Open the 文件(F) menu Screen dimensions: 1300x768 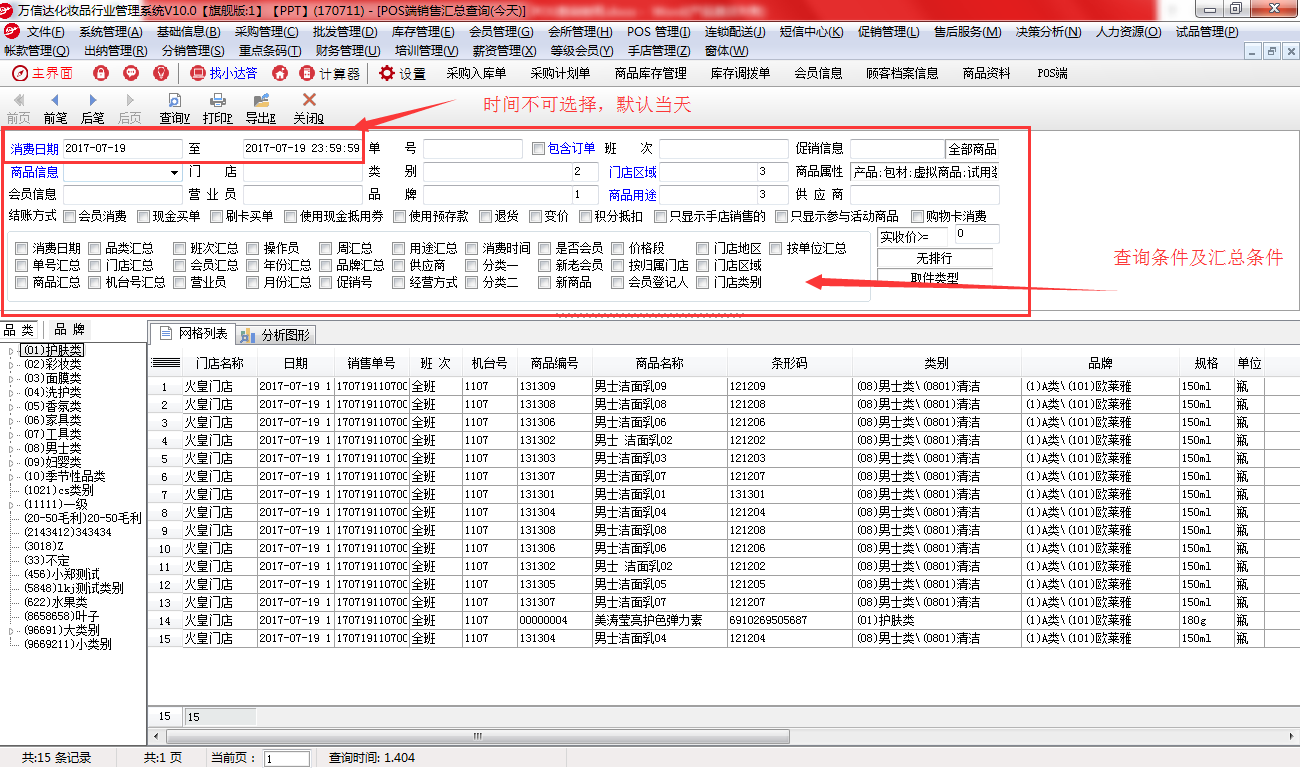(x=45, y=32)
